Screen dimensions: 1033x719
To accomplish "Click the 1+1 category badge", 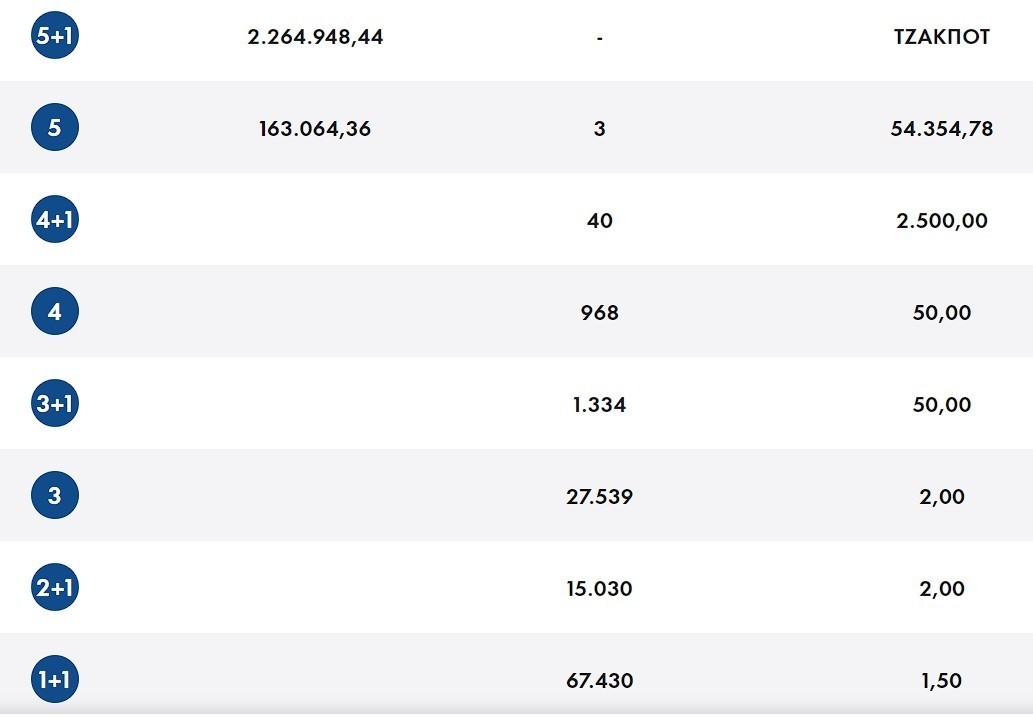I will tap(54, 680).
